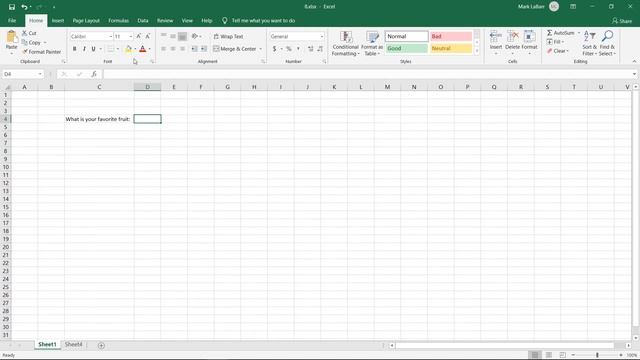
Task: Cut the selected cell
Action: (29, 33)
